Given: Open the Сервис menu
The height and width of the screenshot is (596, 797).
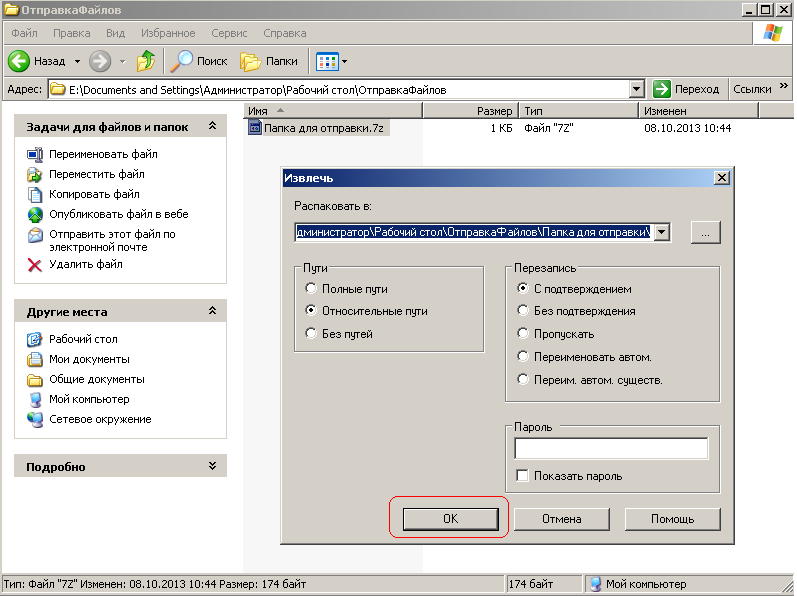Looking at the screenshot, I should click(x=229, y=33).
